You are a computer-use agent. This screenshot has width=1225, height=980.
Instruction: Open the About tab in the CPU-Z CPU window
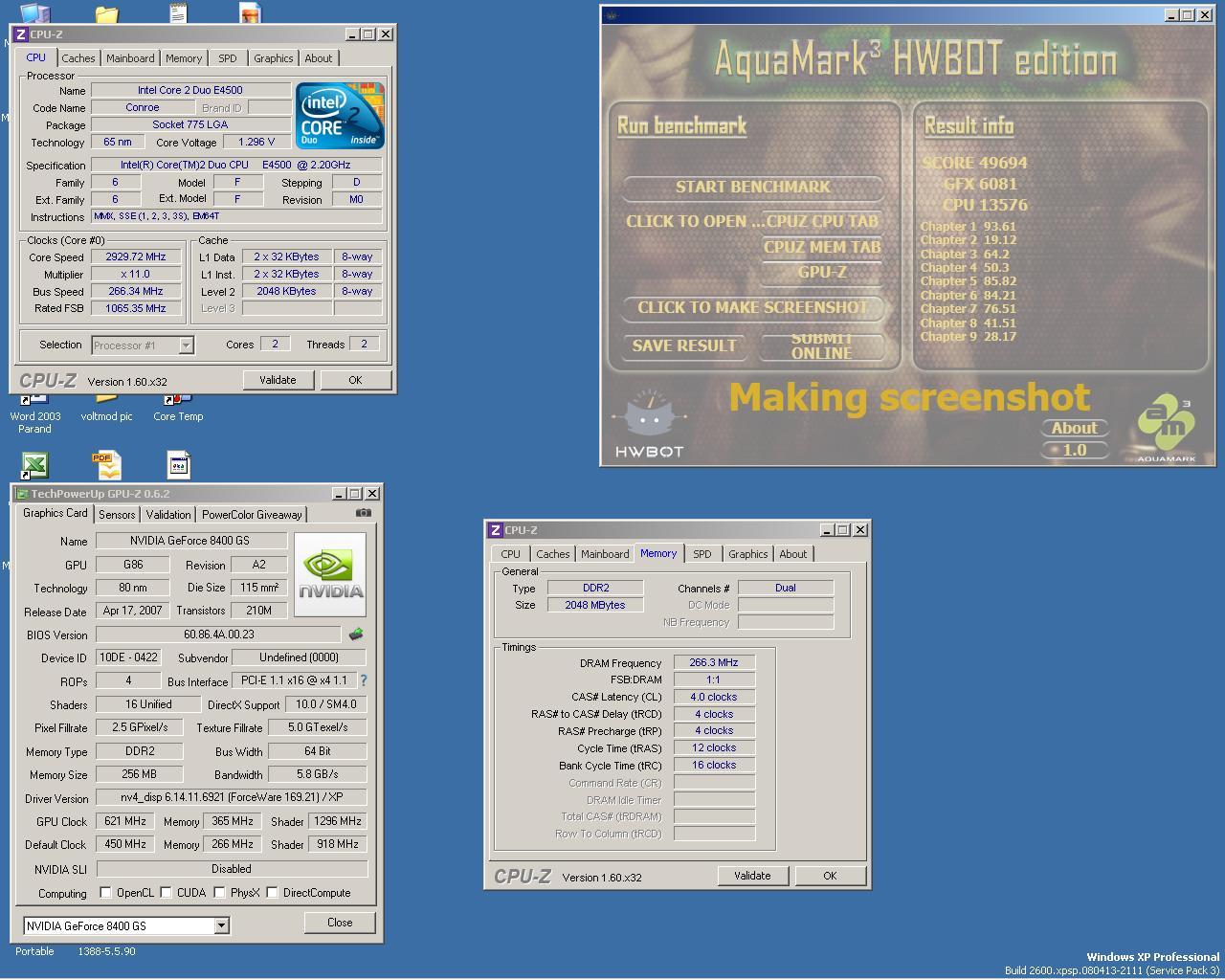(x=319, y=58)
